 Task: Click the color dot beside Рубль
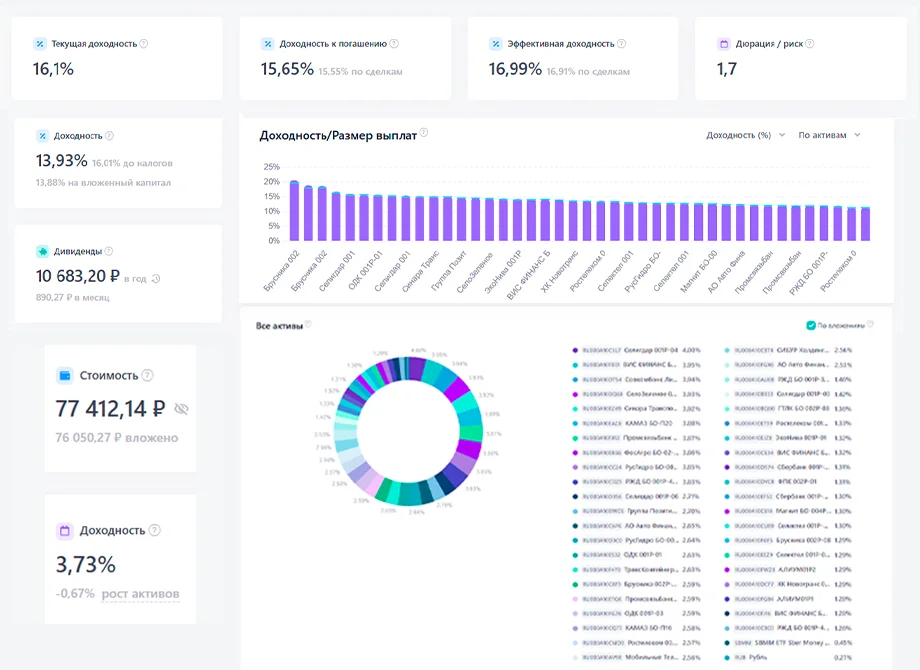pos(727,657)
